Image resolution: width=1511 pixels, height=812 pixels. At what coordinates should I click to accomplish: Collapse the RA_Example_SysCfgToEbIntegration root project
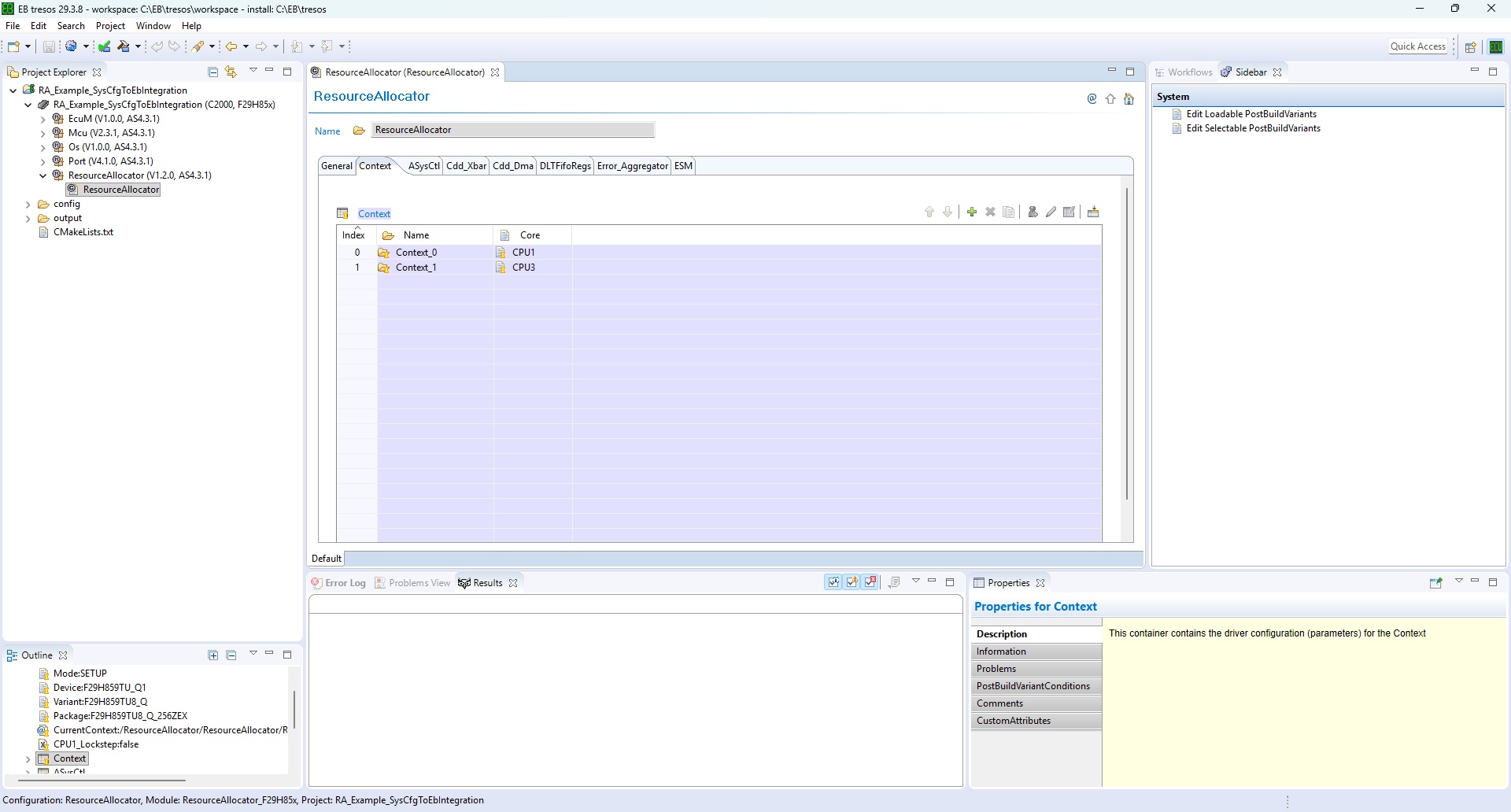point(13,90)
